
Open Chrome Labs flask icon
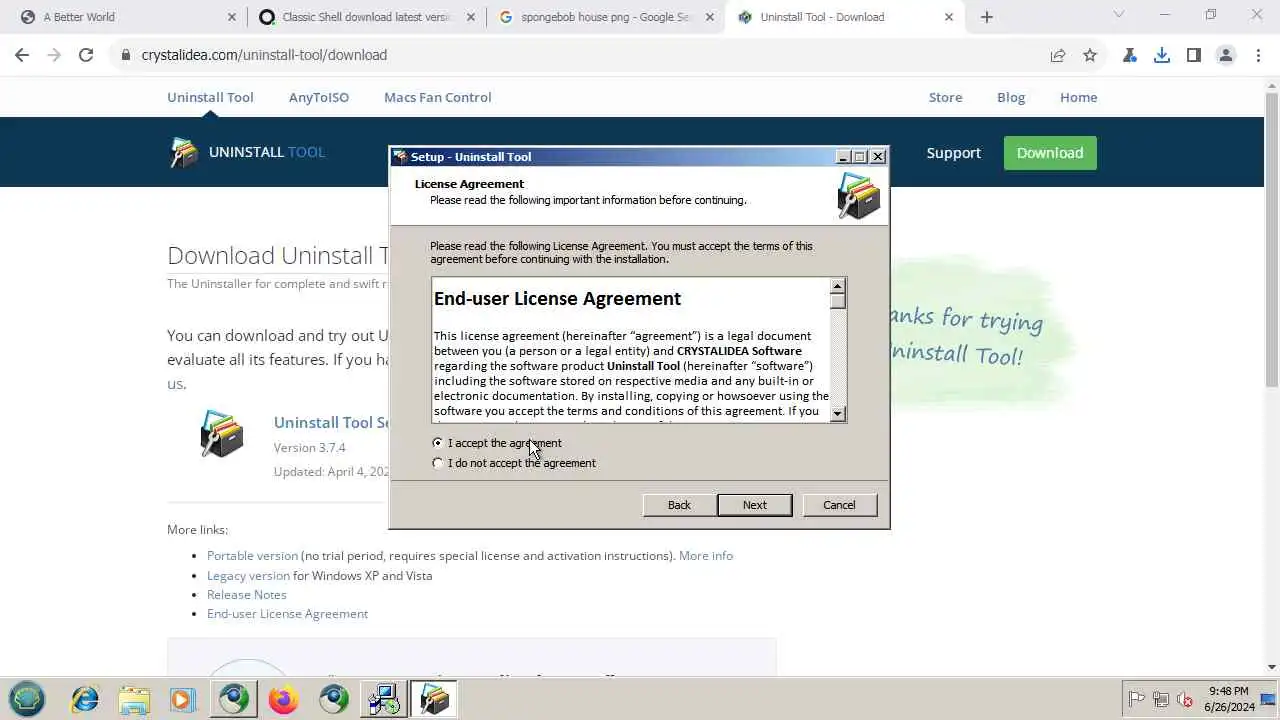1130,55
